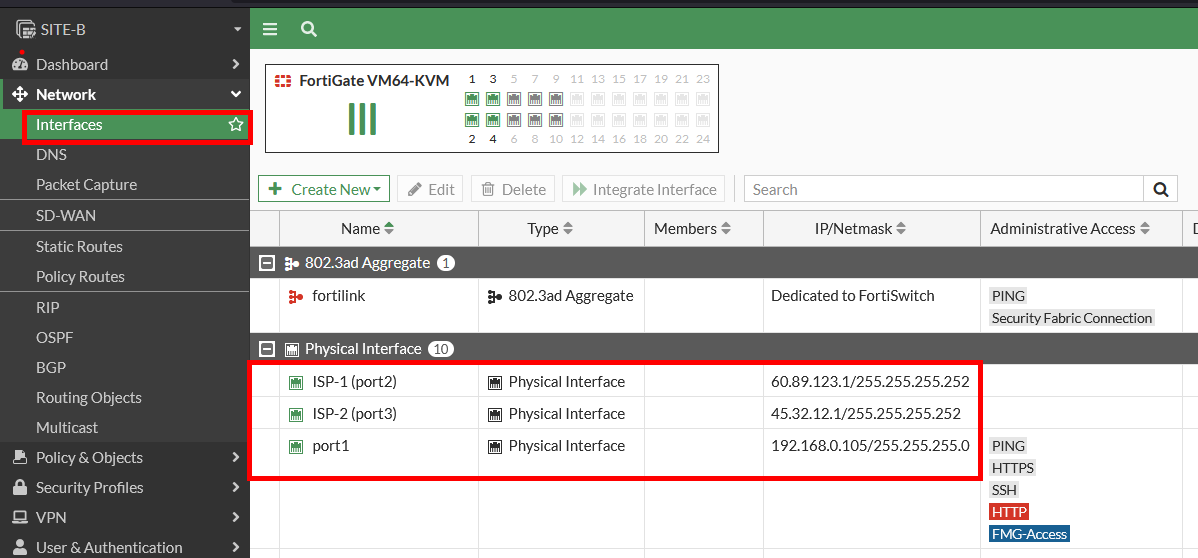Collapse the 802.3ad Aggregate group
Viewport: 1198px width, 558px height.
point(267,263)
